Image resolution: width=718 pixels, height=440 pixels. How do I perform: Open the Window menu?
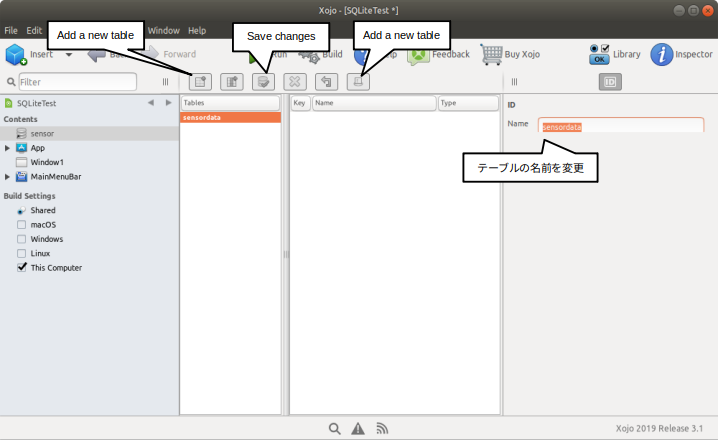(163, 31)
